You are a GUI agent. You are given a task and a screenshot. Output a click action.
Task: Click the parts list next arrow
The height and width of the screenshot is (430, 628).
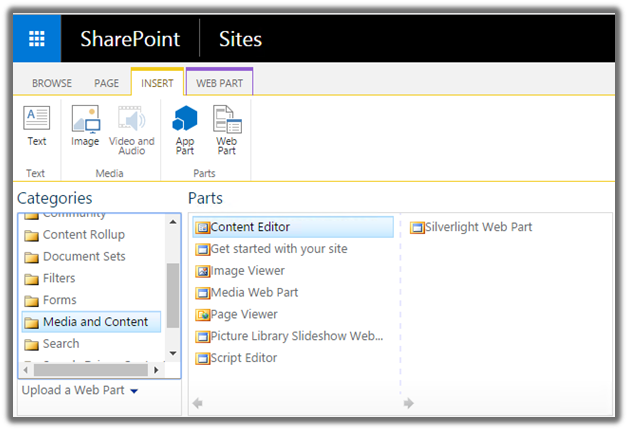pos(408,404)
